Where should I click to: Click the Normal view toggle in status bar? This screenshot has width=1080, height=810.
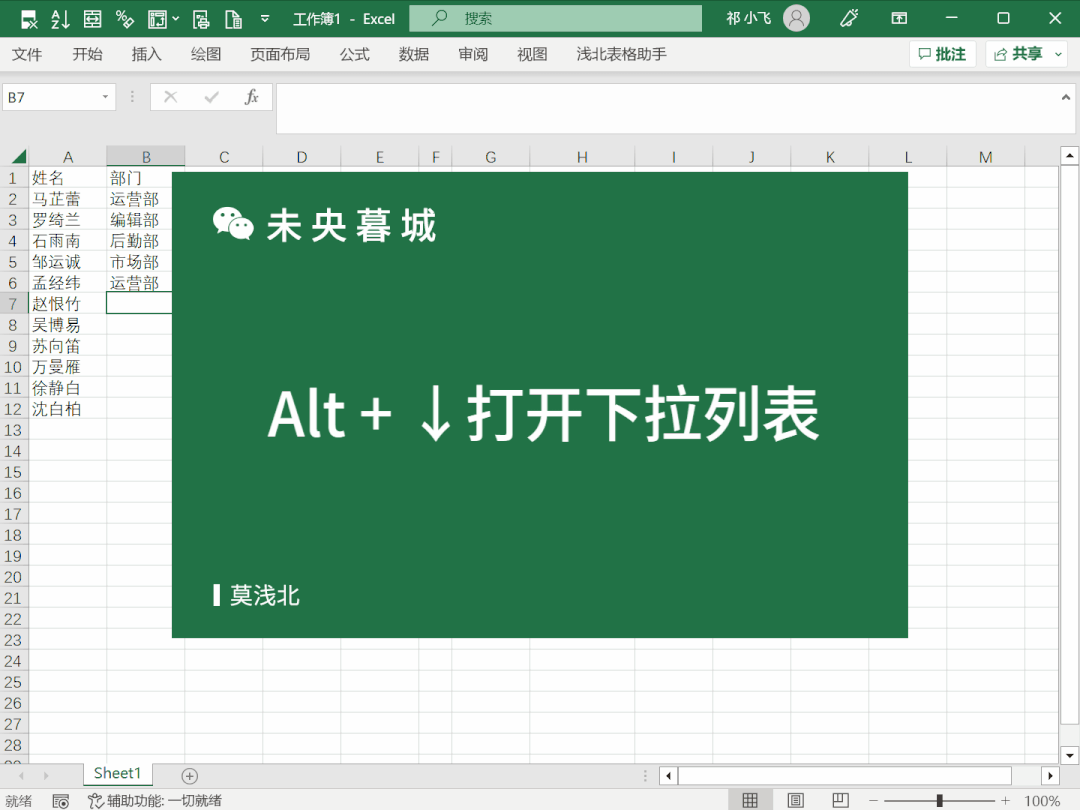pos(750,800)
